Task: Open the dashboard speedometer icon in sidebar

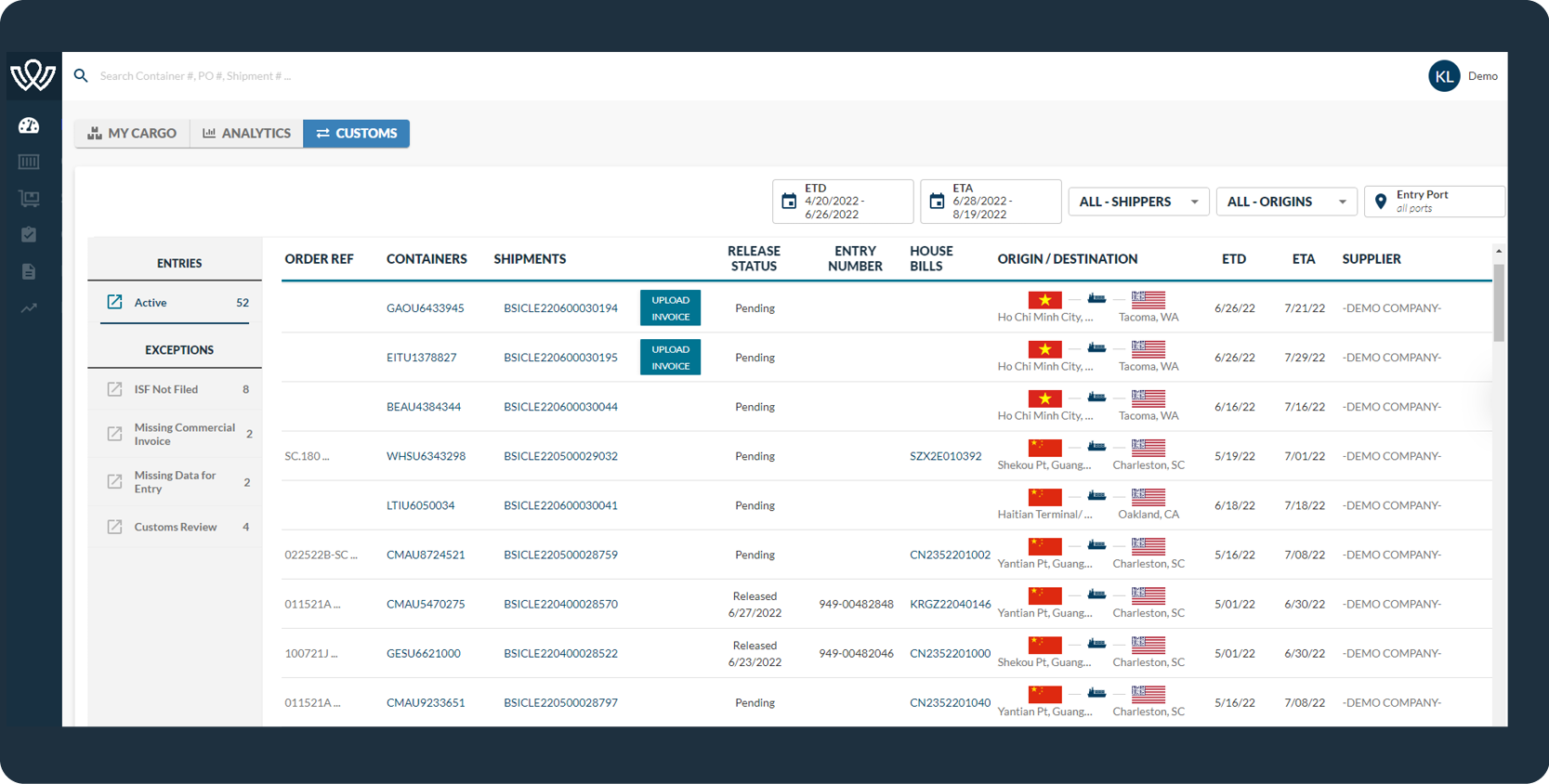Action: click(29, 125)
